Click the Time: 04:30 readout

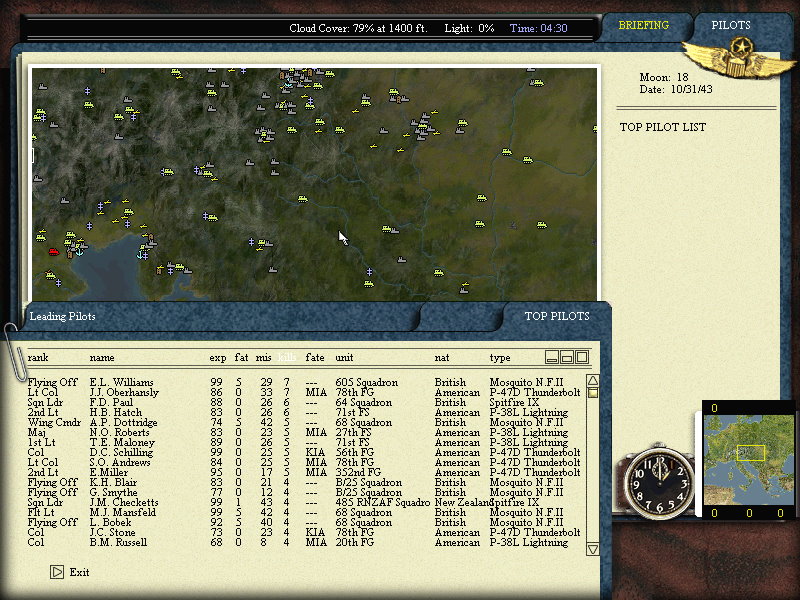[538, 29]
